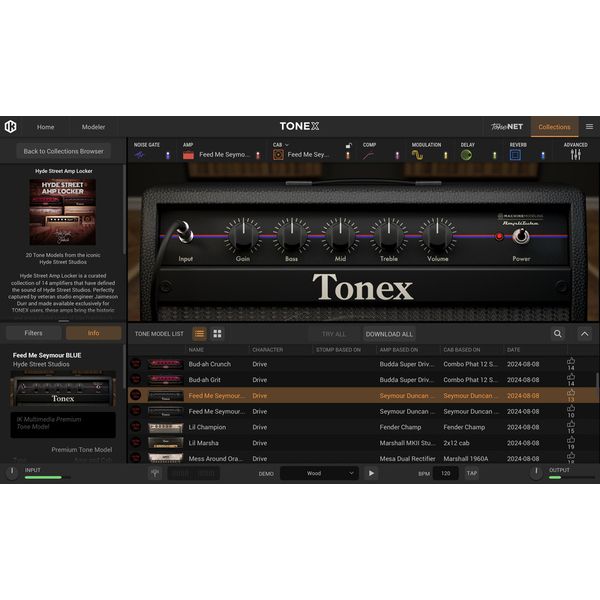
Task: Sort list by CHARACTER column
Action: pyautogui.click(x=267, y=350)
